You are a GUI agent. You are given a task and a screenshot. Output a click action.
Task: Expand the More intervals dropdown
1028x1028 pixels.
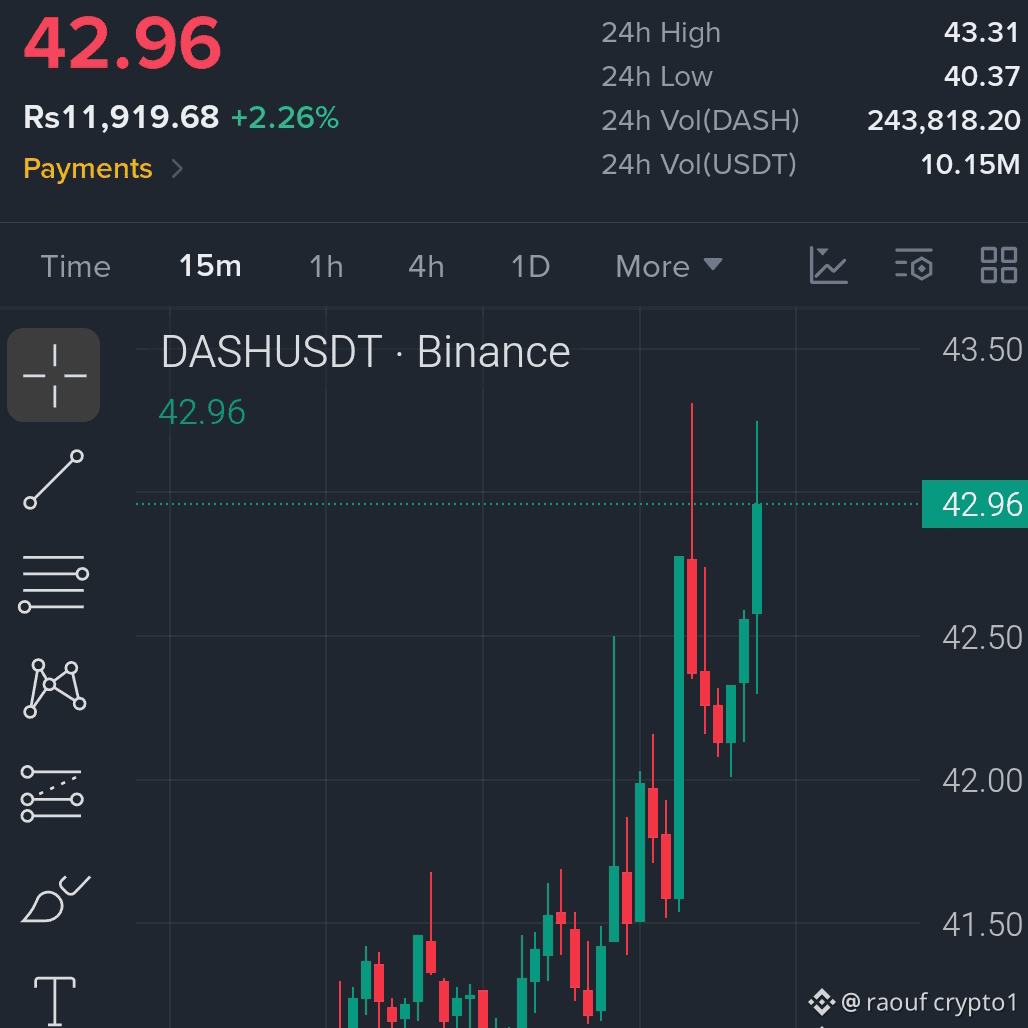point(668,267)
